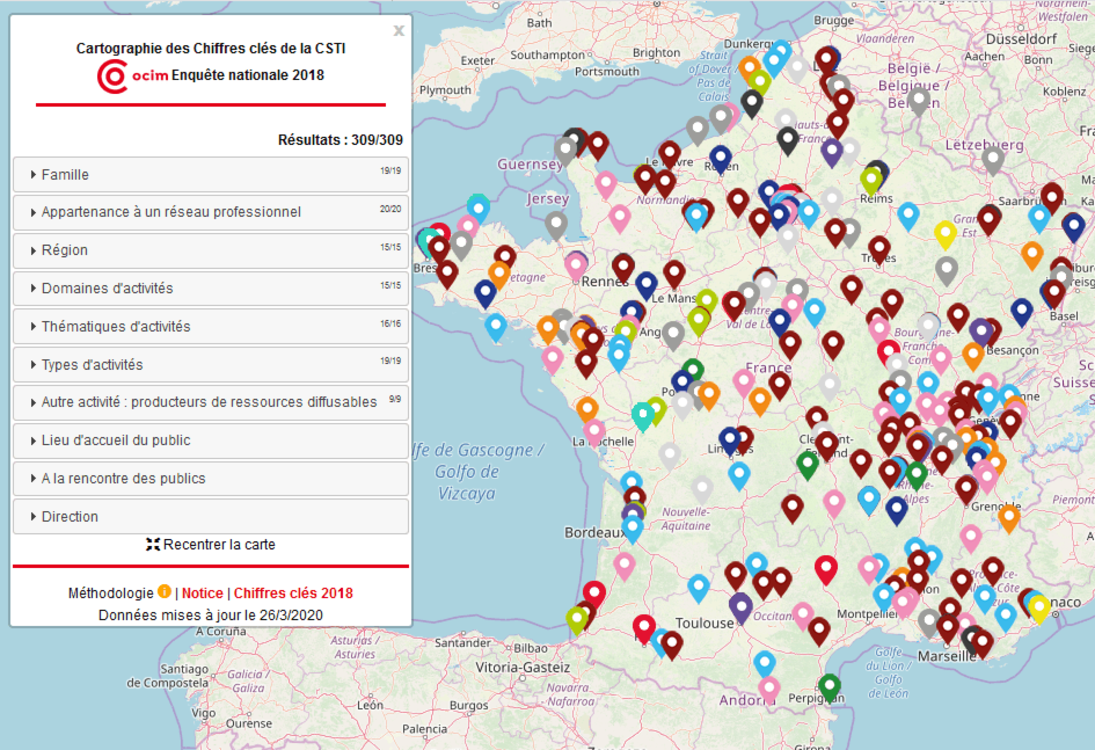Click the Recentrer la carte icon

[153, 545]
